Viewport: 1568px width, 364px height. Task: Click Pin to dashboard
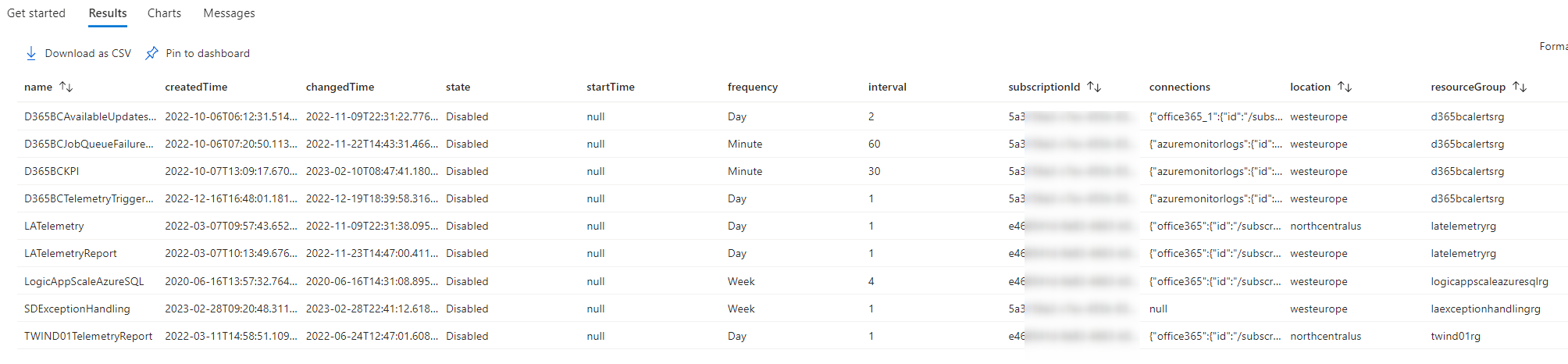[208, 53]
